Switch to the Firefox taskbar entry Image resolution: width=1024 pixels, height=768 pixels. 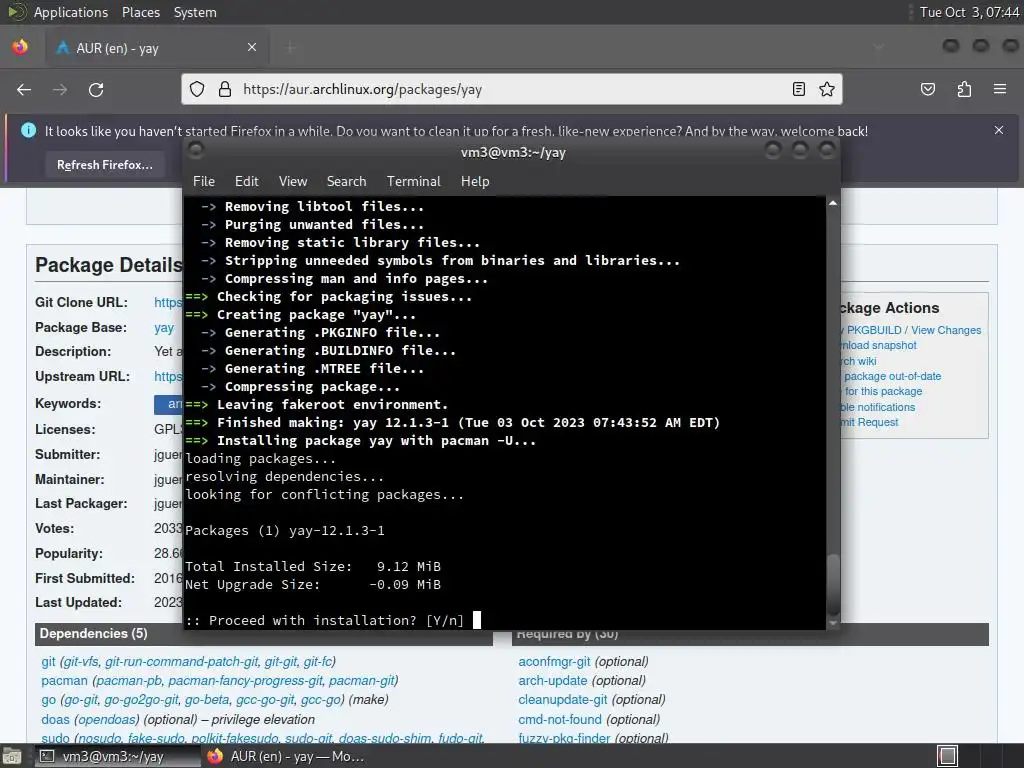[x=286, y=756]
